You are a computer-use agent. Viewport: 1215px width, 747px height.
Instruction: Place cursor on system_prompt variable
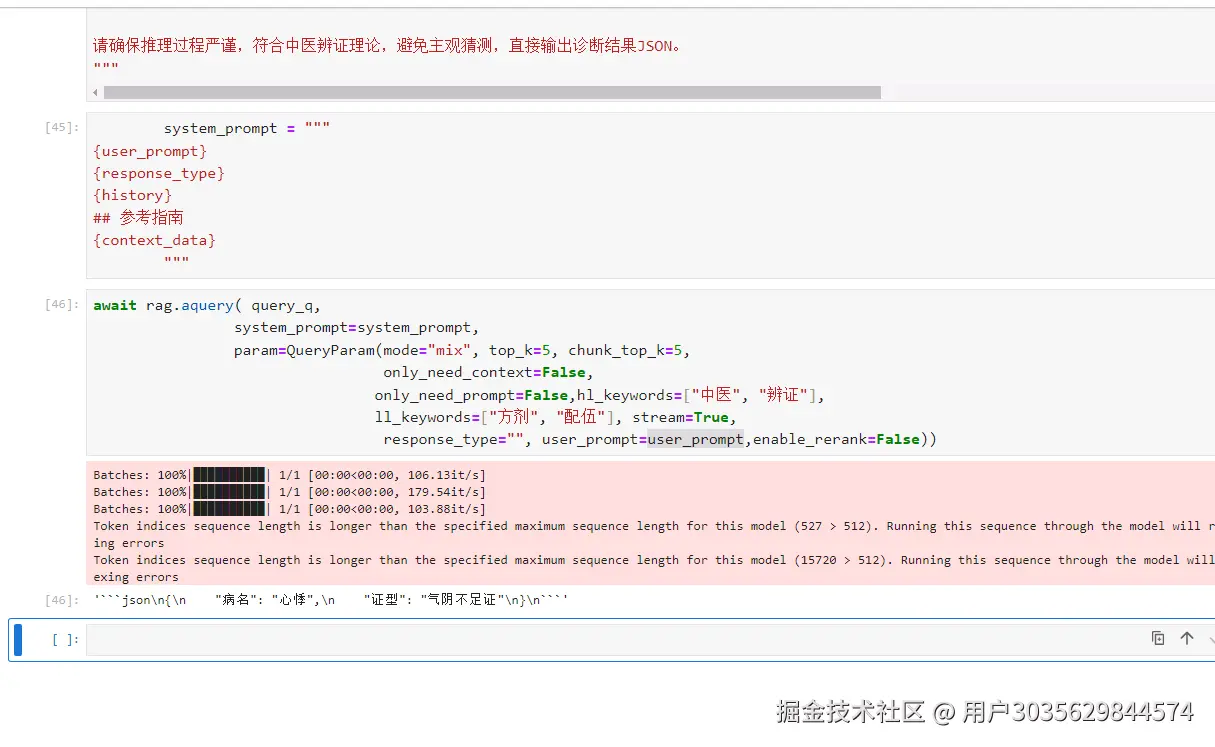pos(220,127)
